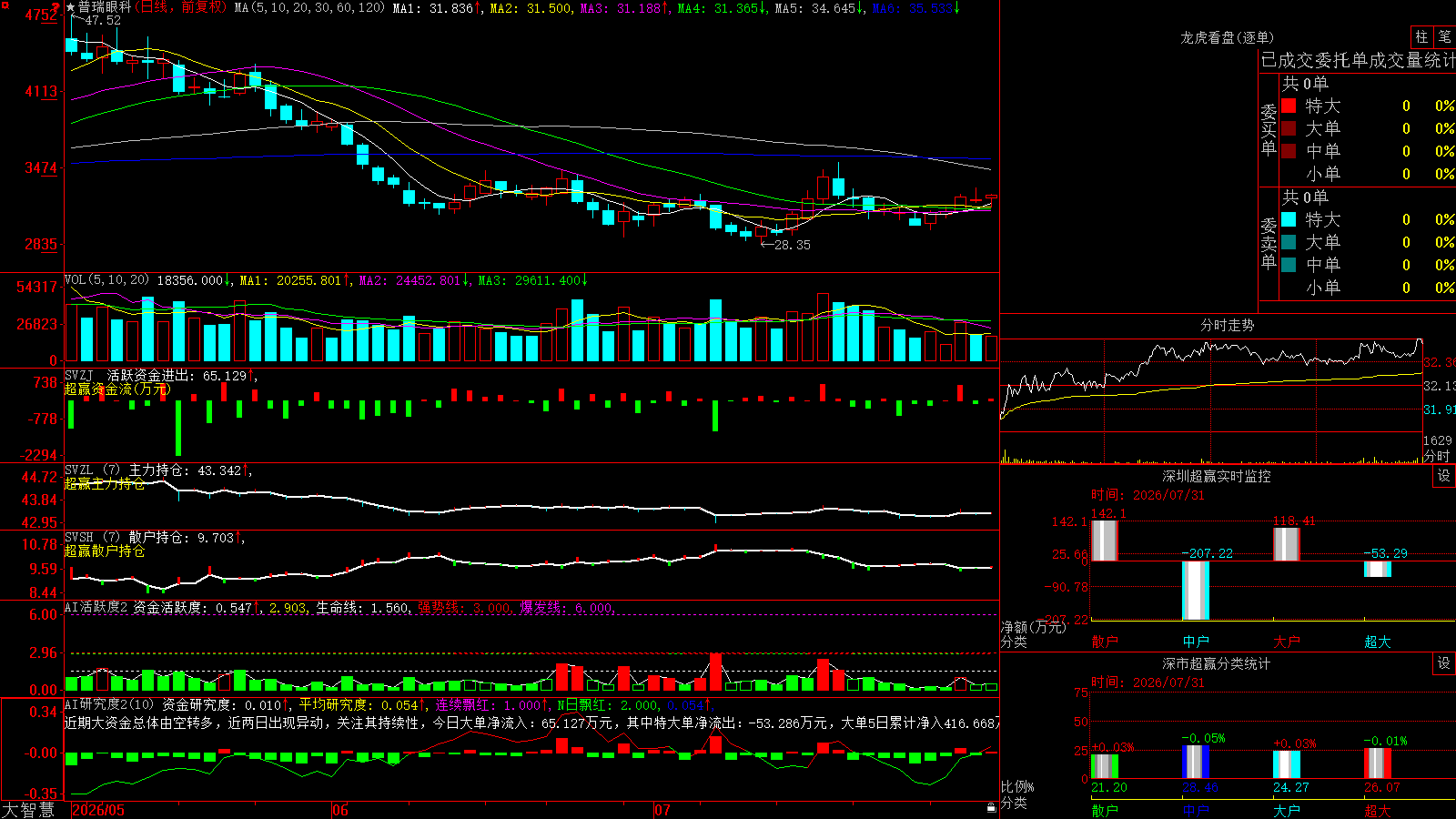Image resolution: width=1456 pixels, height=819 pixels.
Task: Select the 柱 bar display button
Action: click(x=1421, y=36)
